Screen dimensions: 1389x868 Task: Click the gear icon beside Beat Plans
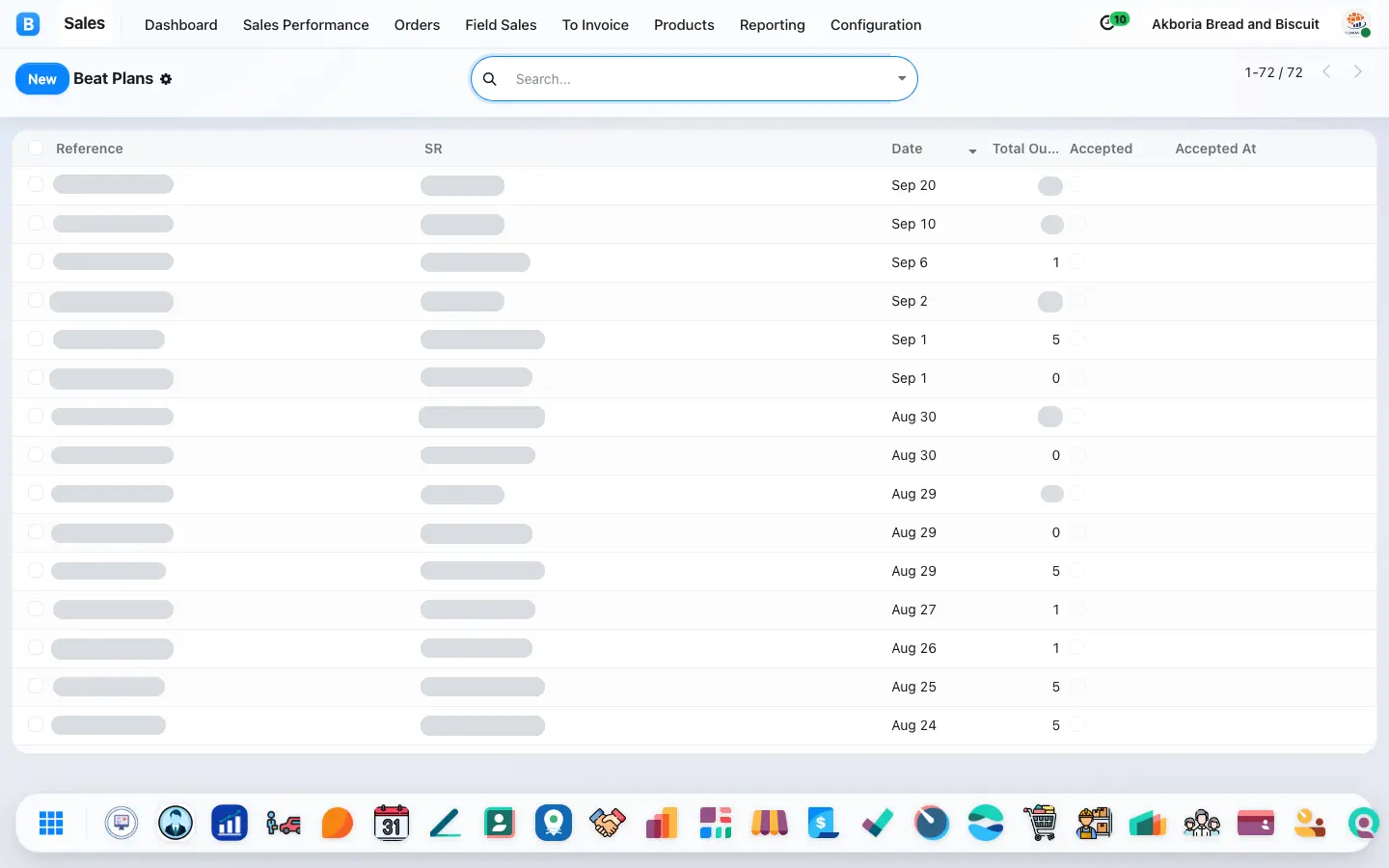[x=166, y=79]
